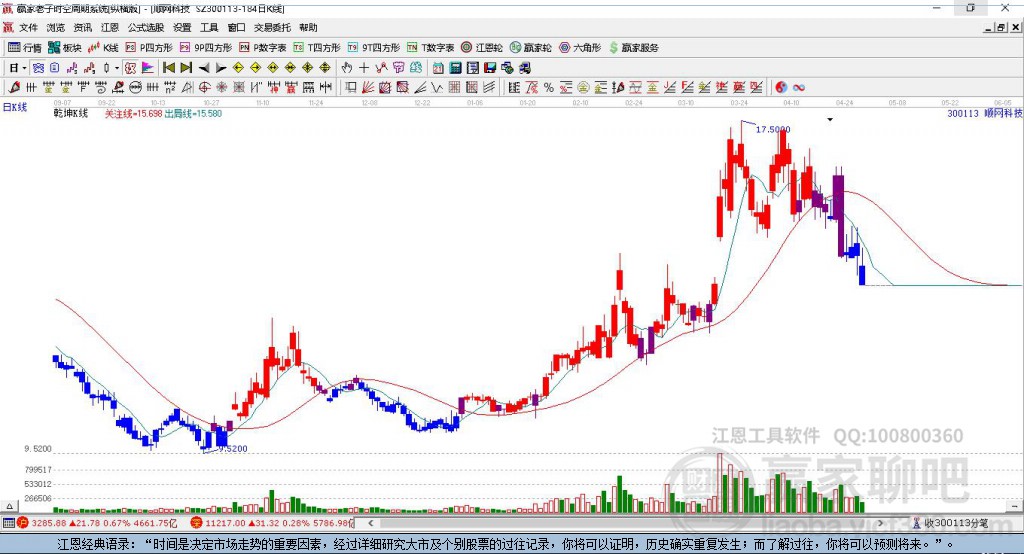Click the yin-yang Taiji icon

(781, 87)
